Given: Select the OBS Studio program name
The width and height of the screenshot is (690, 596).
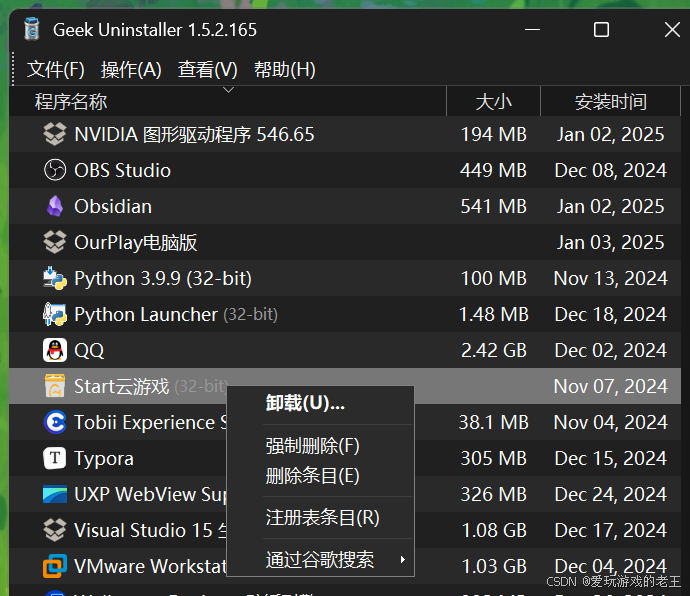Looking at the screenshot, I should (x=122, y=170).
